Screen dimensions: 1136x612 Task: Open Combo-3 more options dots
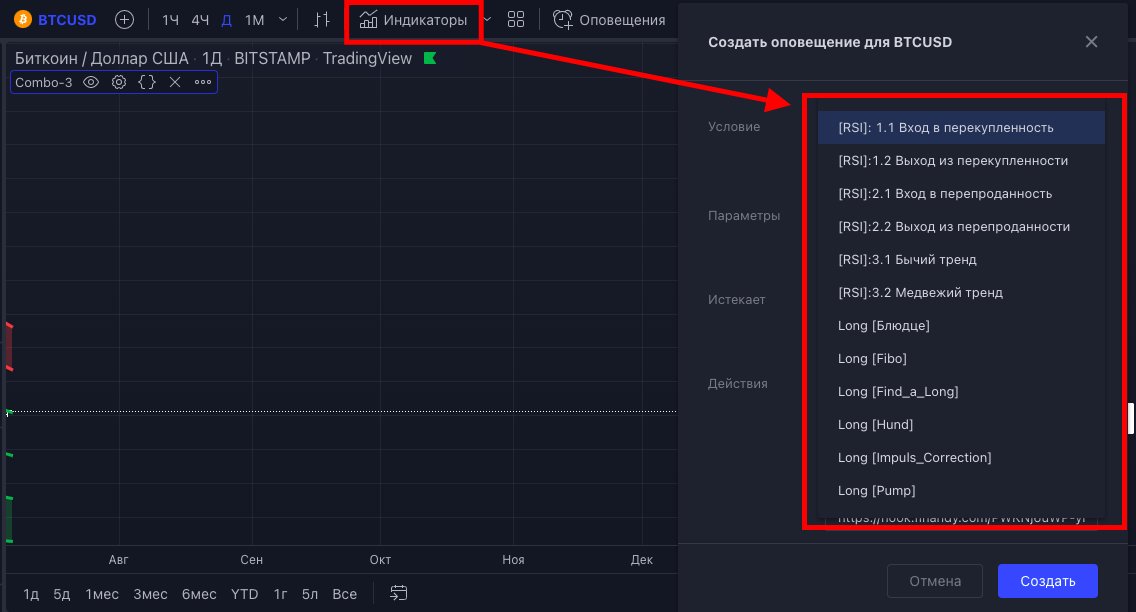point(203,83)
